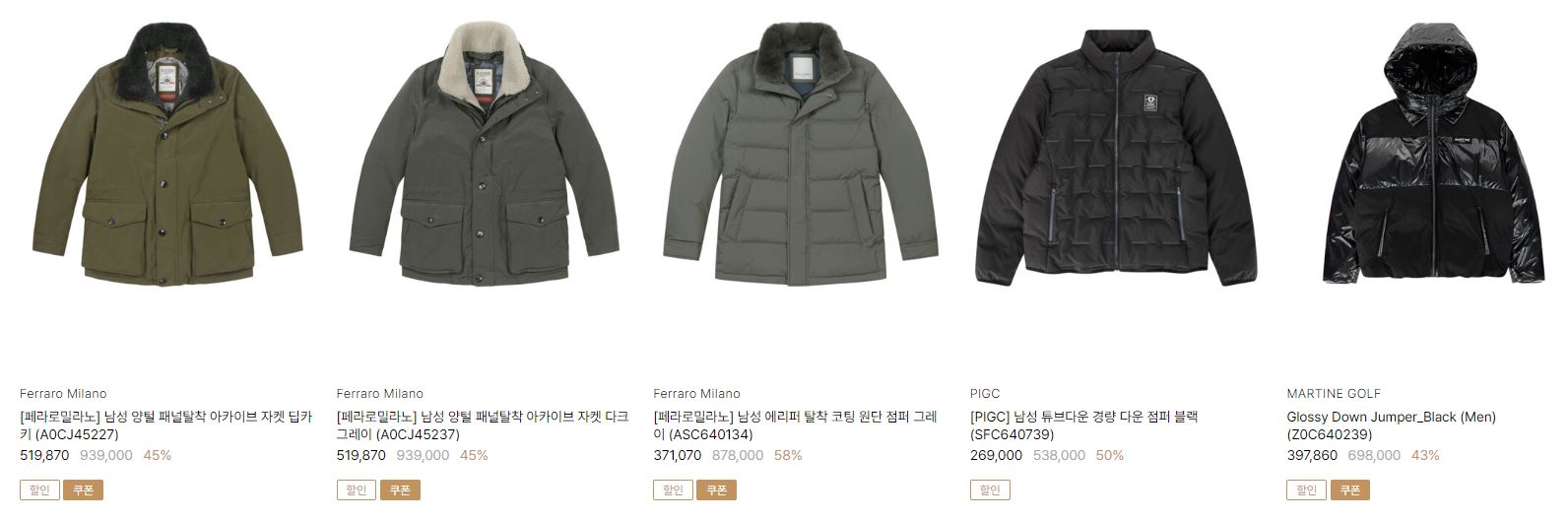Screen dimensions: 1568x521
Task: Open Glossy Down Jumper_Black (Men) title
Action: [1391, 425]
